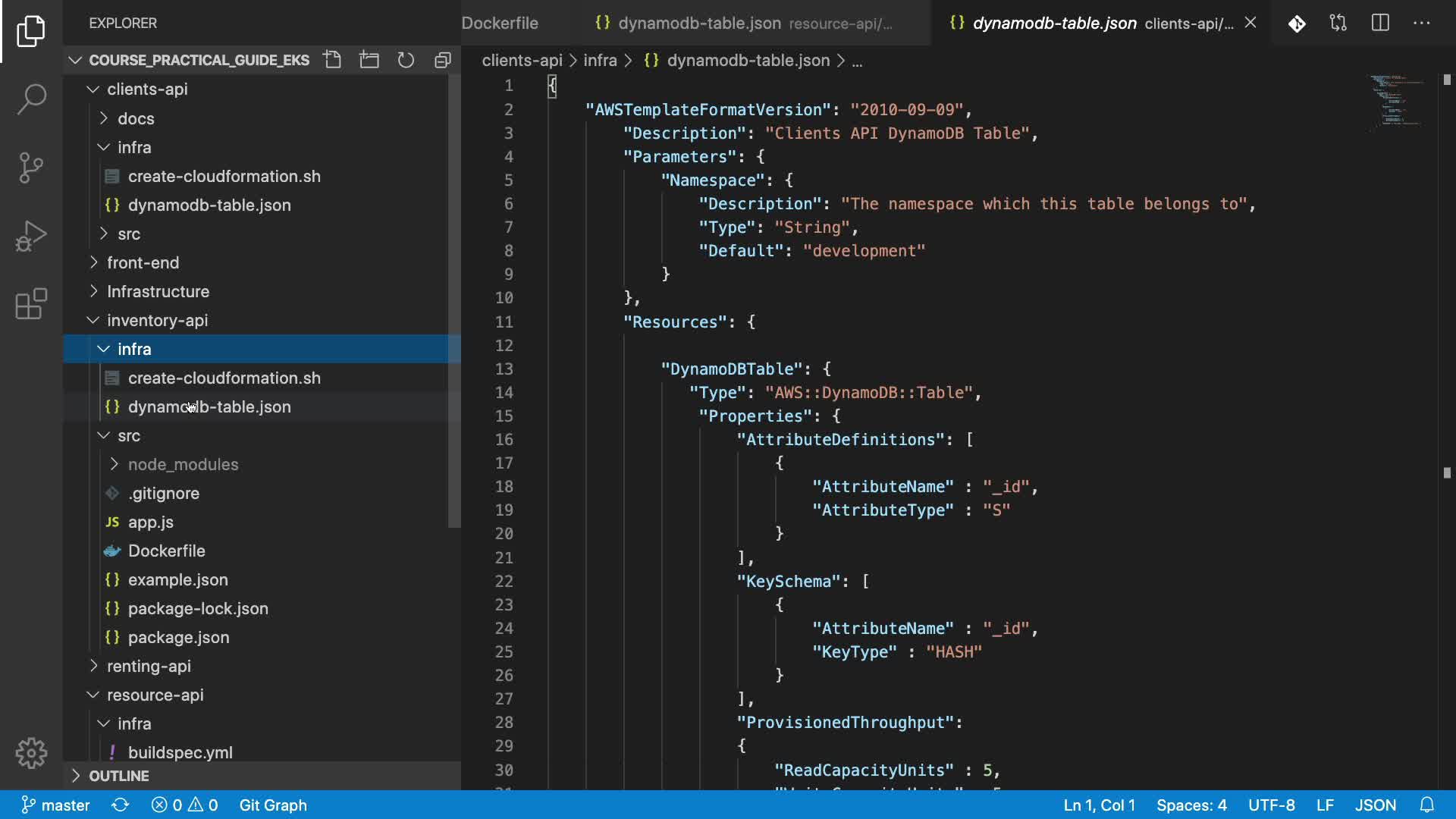
Task: Open the Run and Debug view
Action: (x=31, y=236)
